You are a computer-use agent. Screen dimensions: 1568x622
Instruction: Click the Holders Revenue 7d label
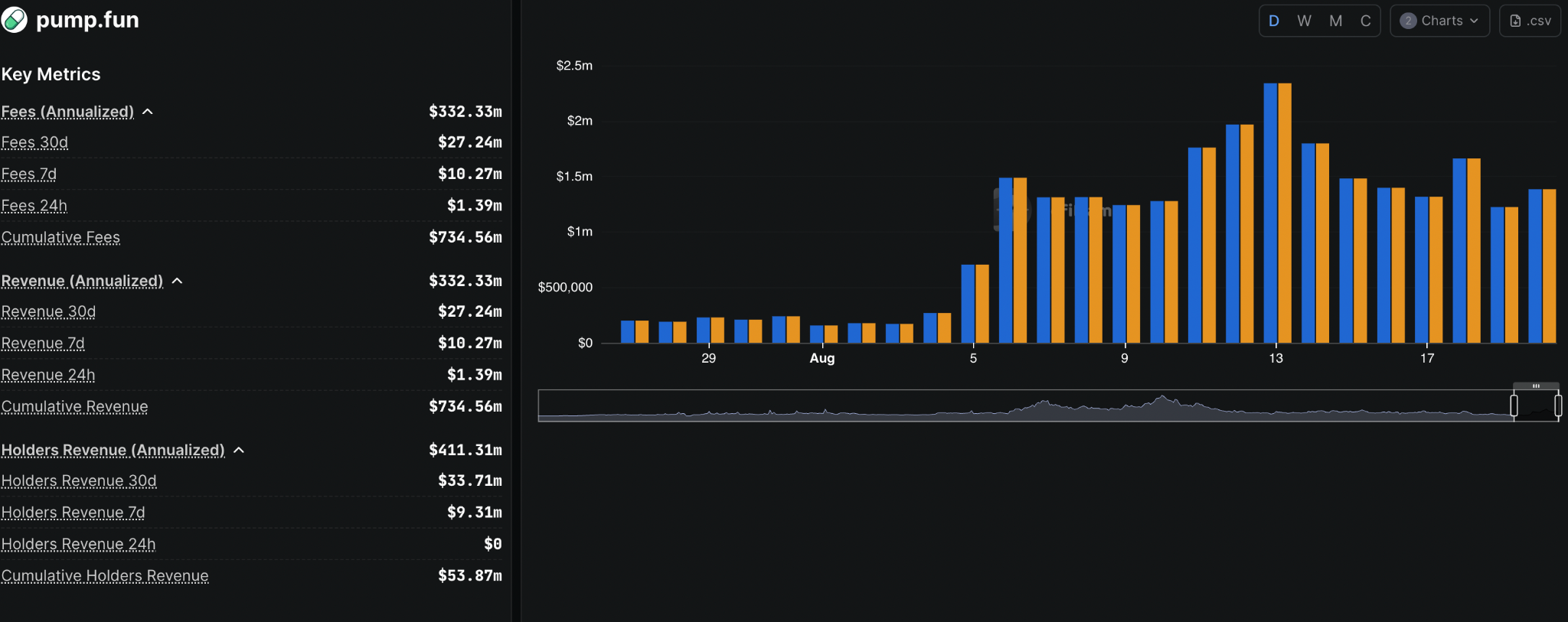(x=73, y=512)
